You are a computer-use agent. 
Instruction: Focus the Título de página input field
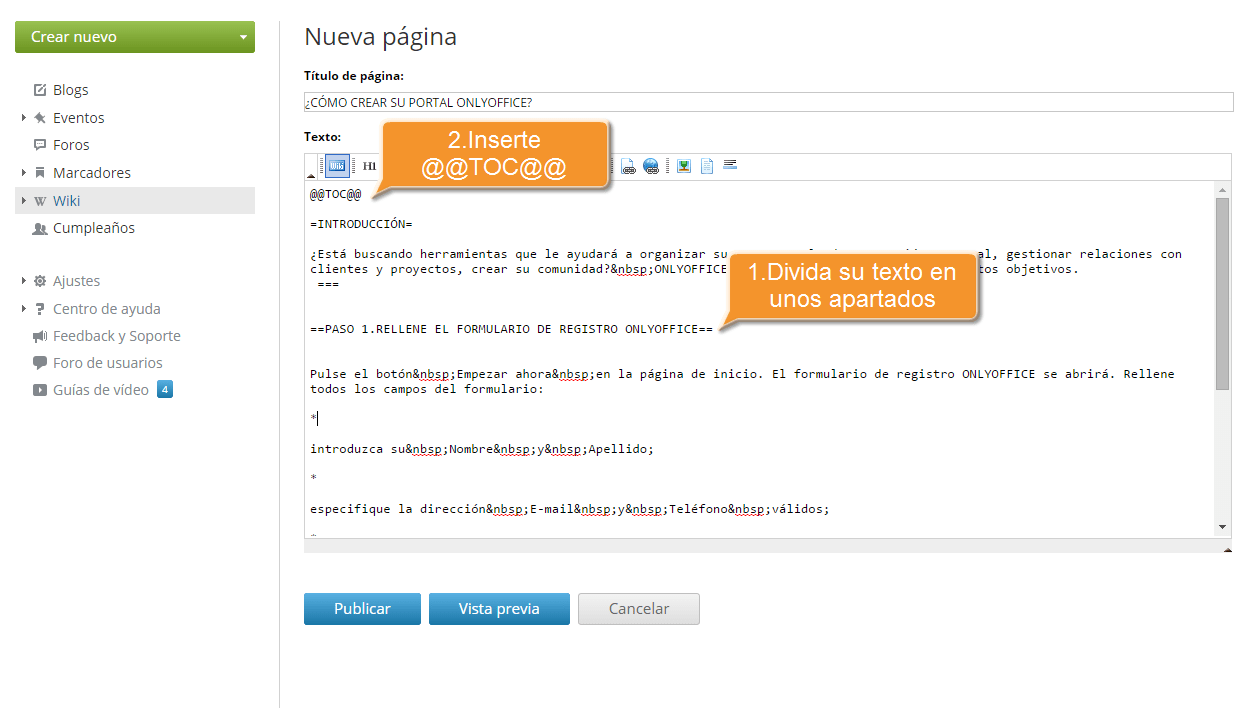(x=768, y=102)
